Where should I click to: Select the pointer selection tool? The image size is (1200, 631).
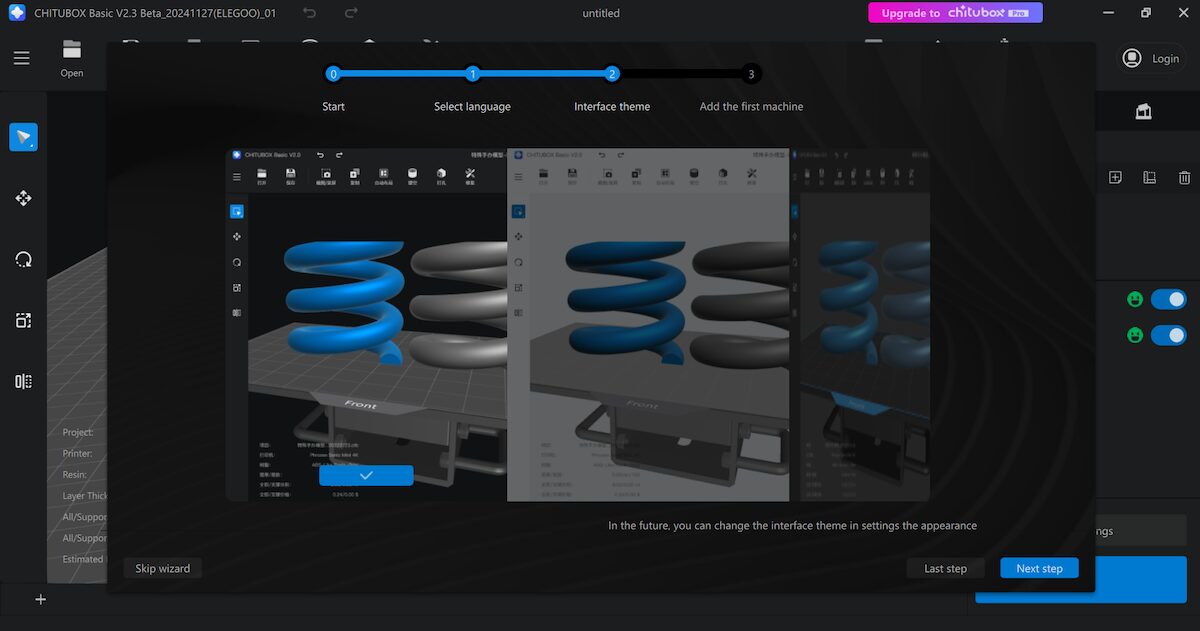coord(23,138)
